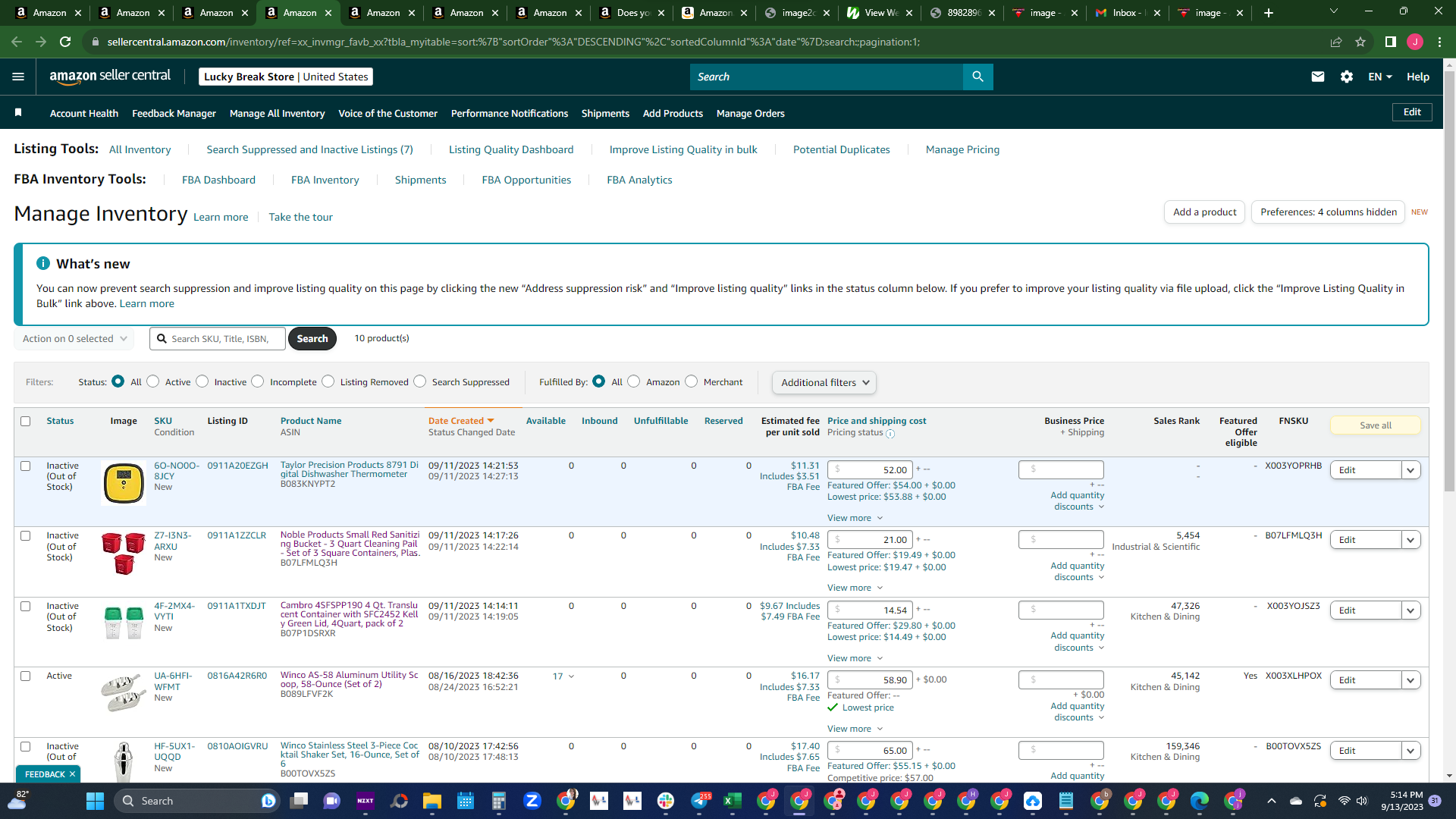The width and height of the screenshot is (1456, 819).
Task: Open Microsoft Edge from the taskbar
Action: click(x=1200, y=801)
